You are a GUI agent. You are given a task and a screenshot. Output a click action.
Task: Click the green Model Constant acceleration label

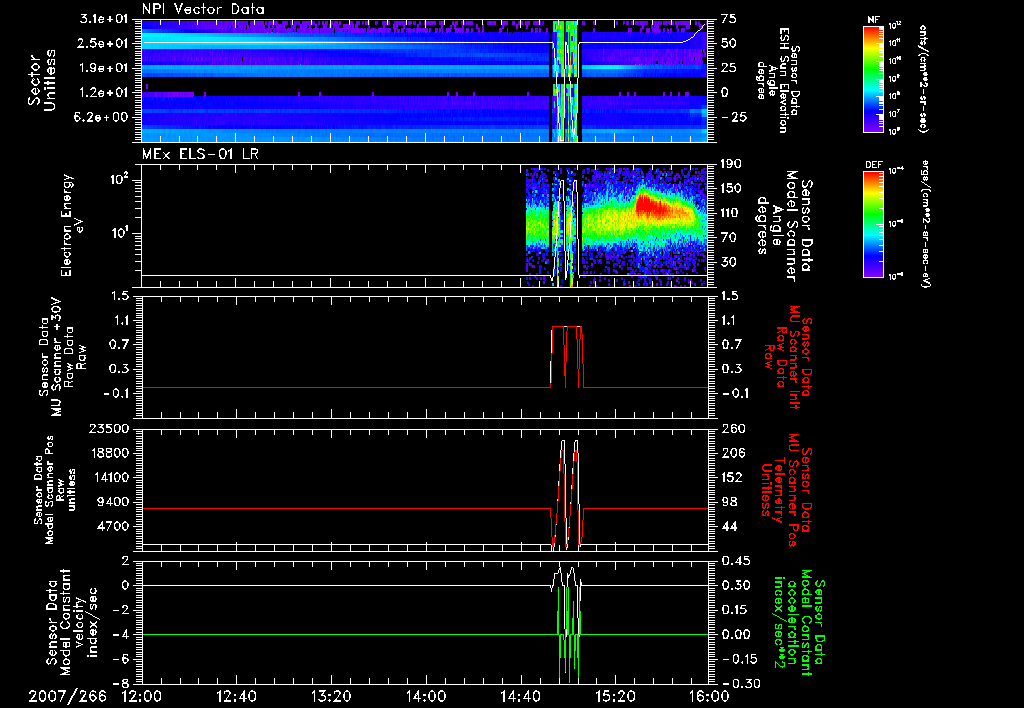pyautogui.click(x=798, y=622)
